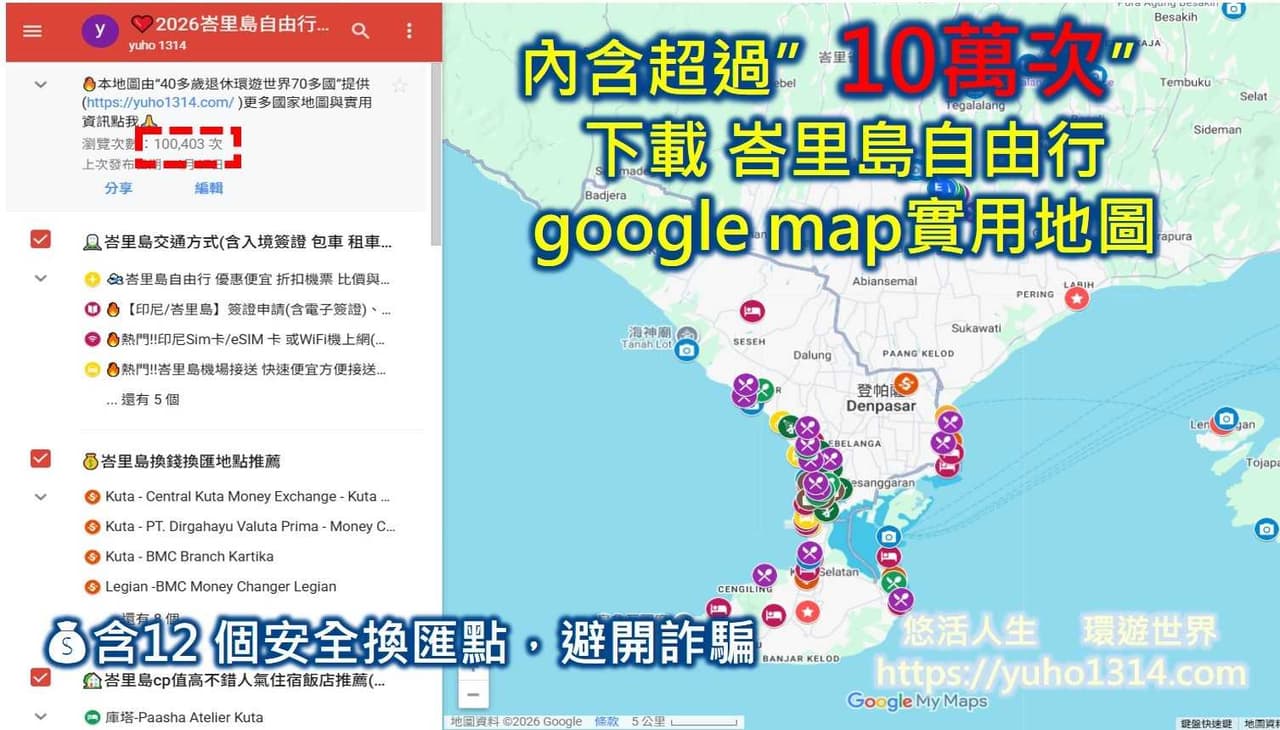Image resolution: width=1280 pixels, height=730 pixels.
Task: Open the three-dot more options menu
Action: [x=409, y=31]
